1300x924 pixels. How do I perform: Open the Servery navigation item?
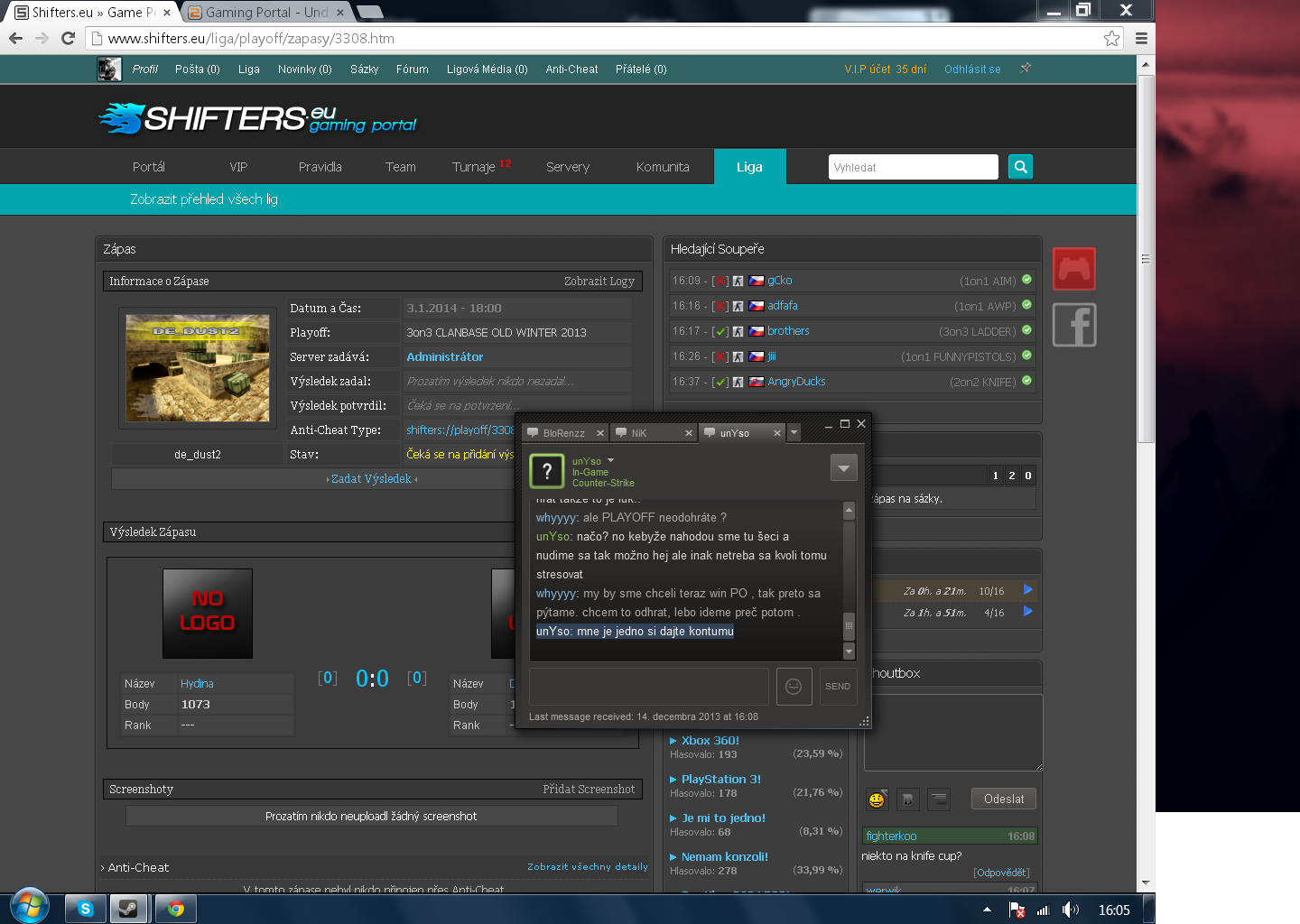click(x=568, y=167)
